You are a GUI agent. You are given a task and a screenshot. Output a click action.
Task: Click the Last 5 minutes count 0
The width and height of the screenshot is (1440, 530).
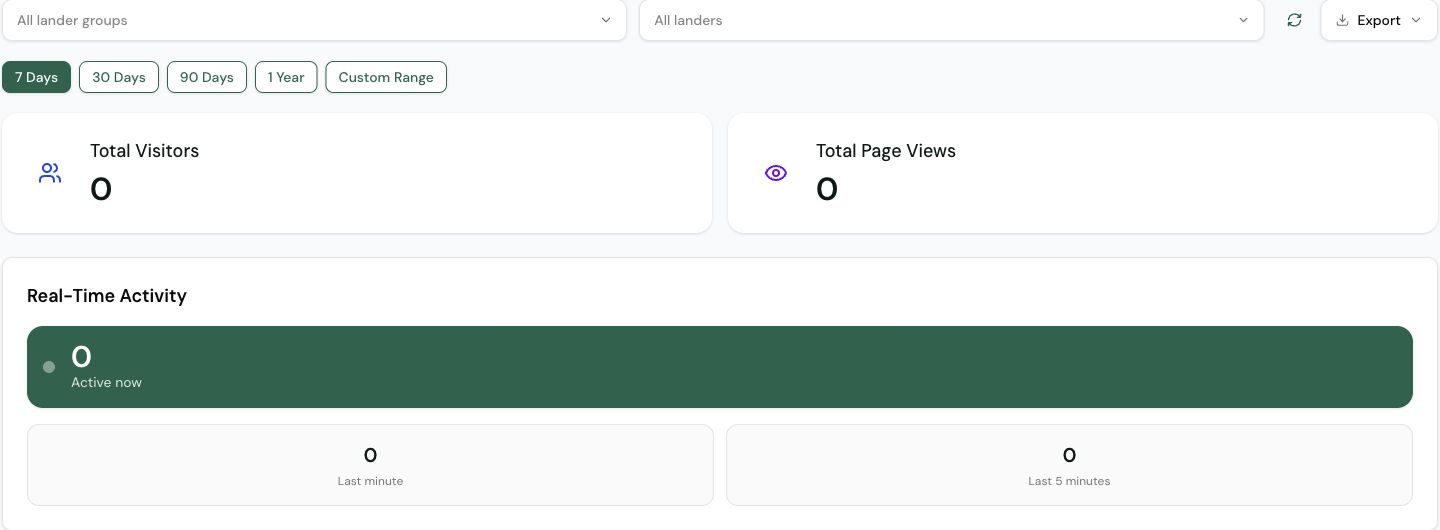[x=1069, y=456]
